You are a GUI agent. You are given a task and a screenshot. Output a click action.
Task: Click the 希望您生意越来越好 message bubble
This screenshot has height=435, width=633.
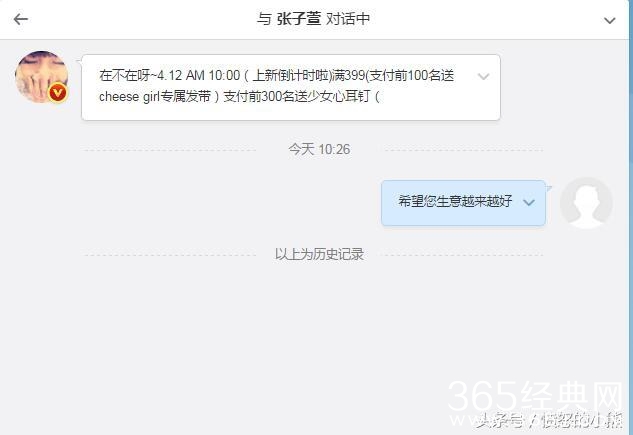[463, 203]
